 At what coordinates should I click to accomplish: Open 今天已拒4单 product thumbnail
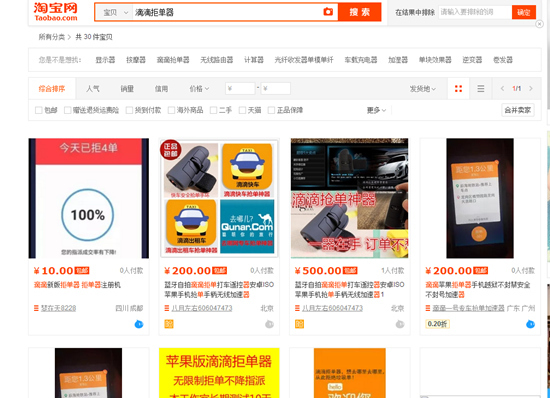point(89,198)
